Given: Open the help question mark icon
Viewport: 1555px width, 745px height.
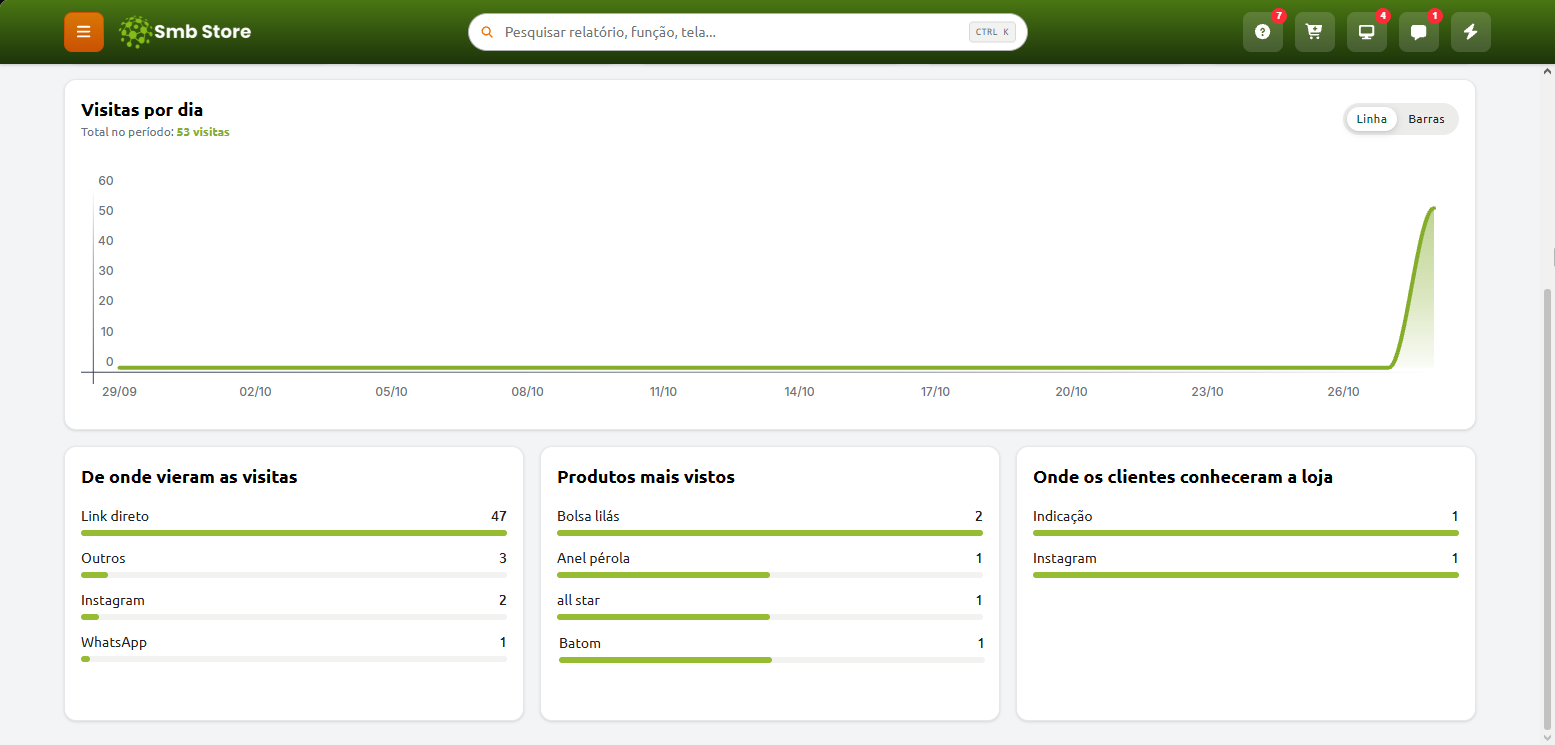Looking at the screenshot, I should tap(1263, 32).
